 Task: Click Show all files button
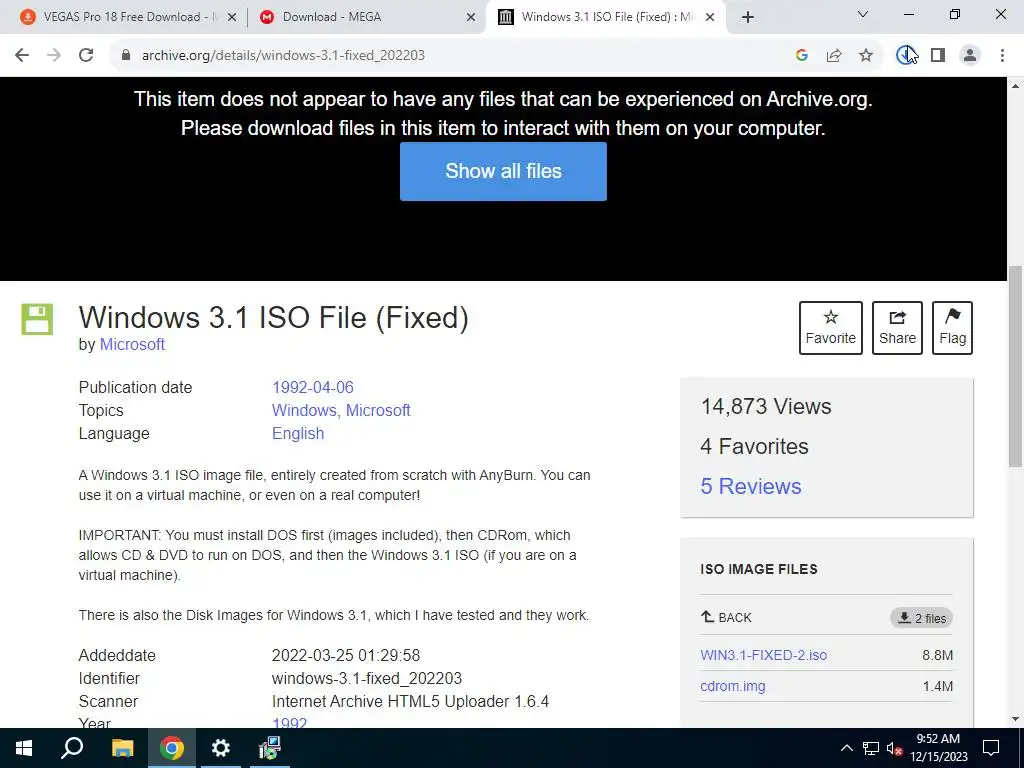503,171
